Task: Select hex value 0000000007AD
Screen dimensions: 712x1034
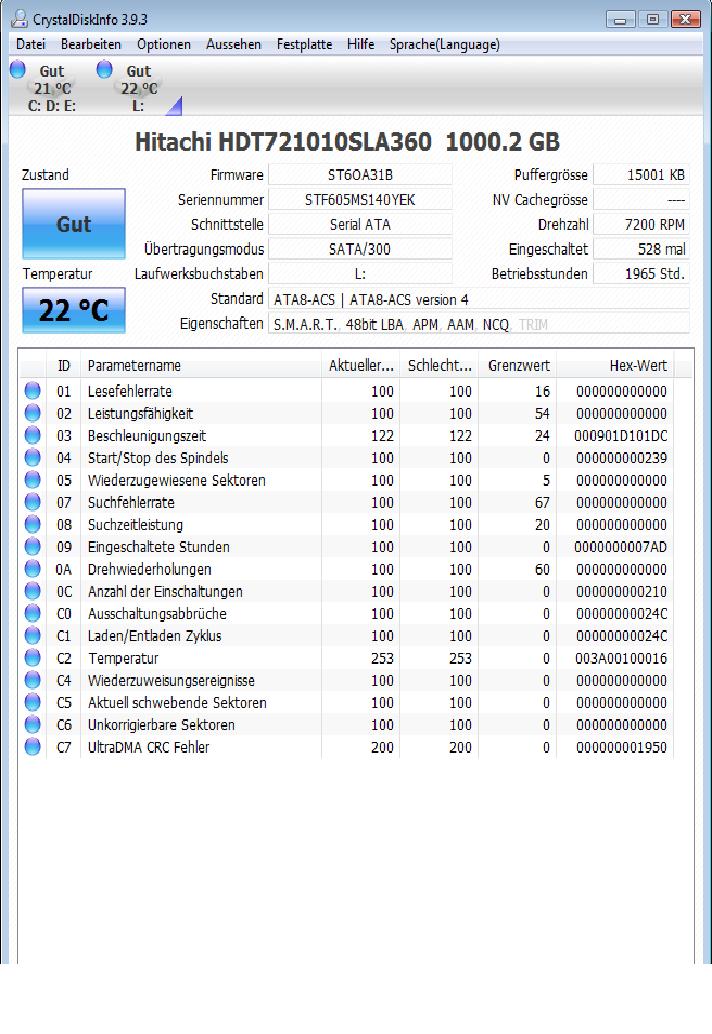Action: tap(620, 547)
